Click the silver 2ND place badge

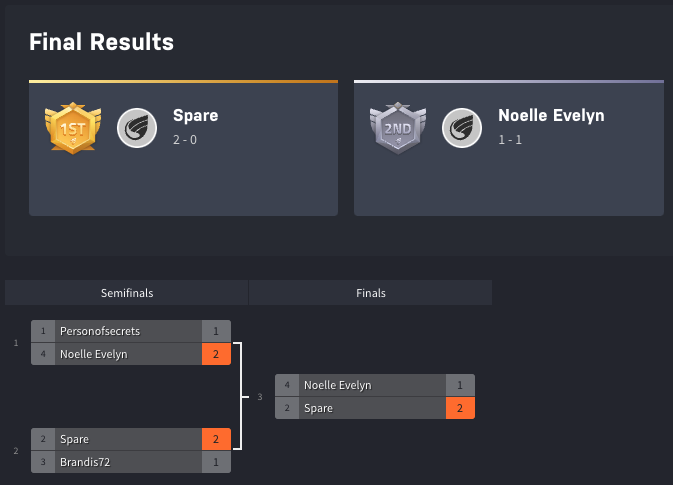pos(398,128)
